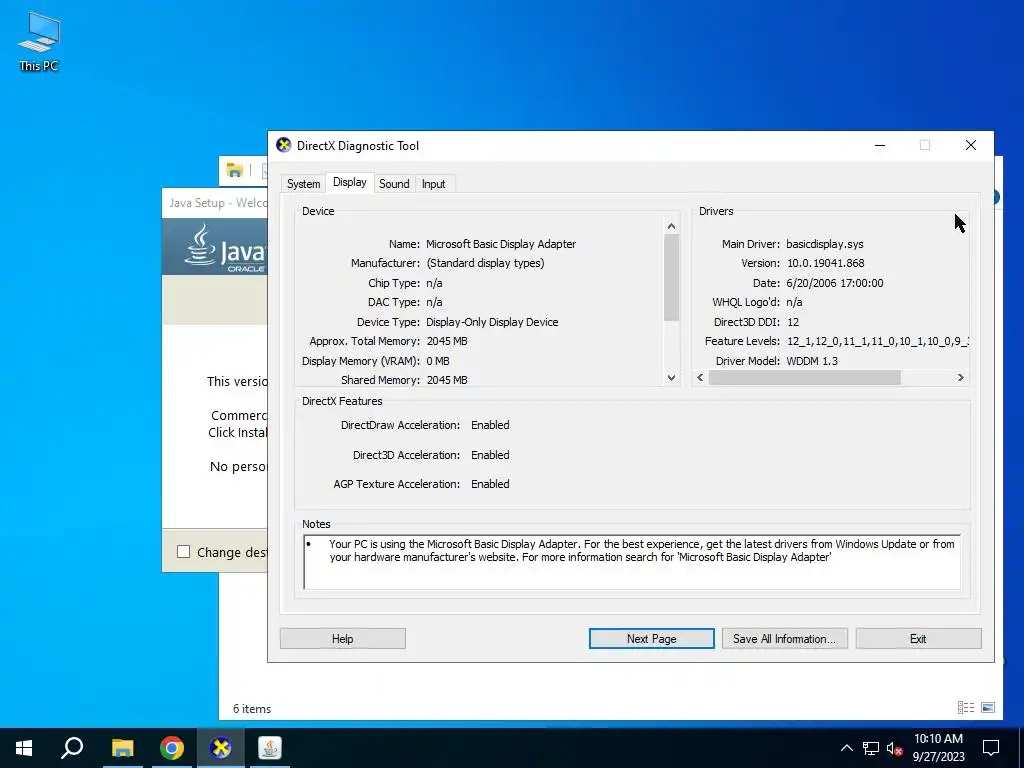This screenshot has height=768, width=1024.
Task: Click inside the Notes text box
Action: (x=632, y=563)
